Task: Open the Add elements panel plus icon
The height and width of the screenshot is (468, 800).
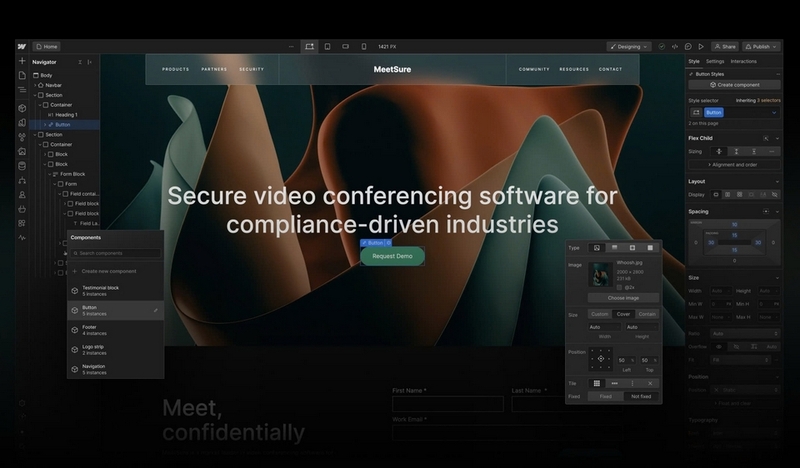Action: tap(22, 61)
